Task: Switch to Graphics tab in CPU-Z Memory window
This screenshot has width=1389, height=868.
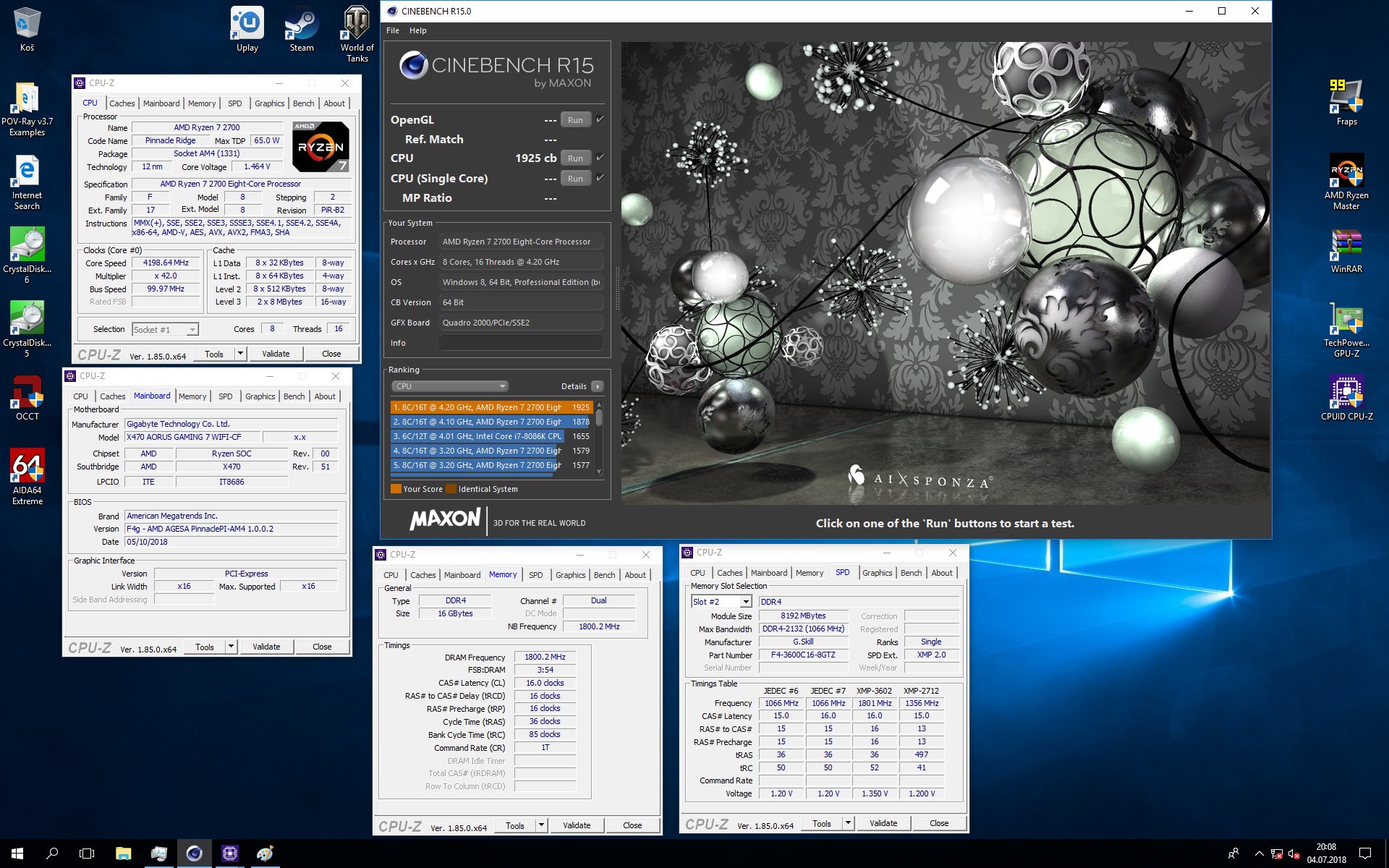Action: tap(571, 575)
